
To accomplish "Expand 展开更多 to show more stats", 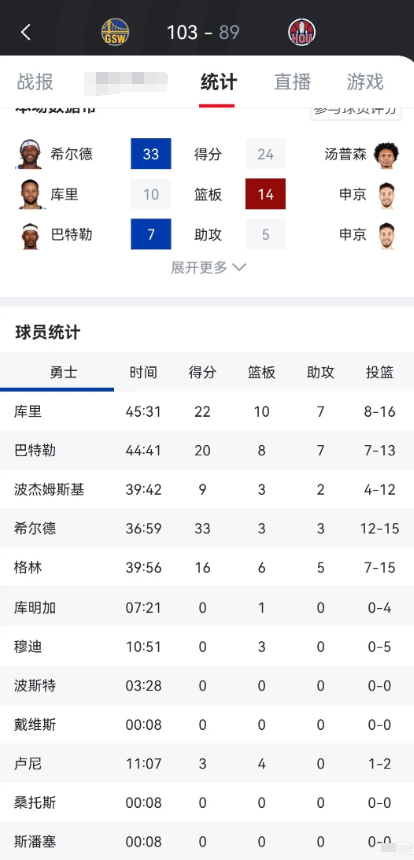I will click(x=208, y=268).
